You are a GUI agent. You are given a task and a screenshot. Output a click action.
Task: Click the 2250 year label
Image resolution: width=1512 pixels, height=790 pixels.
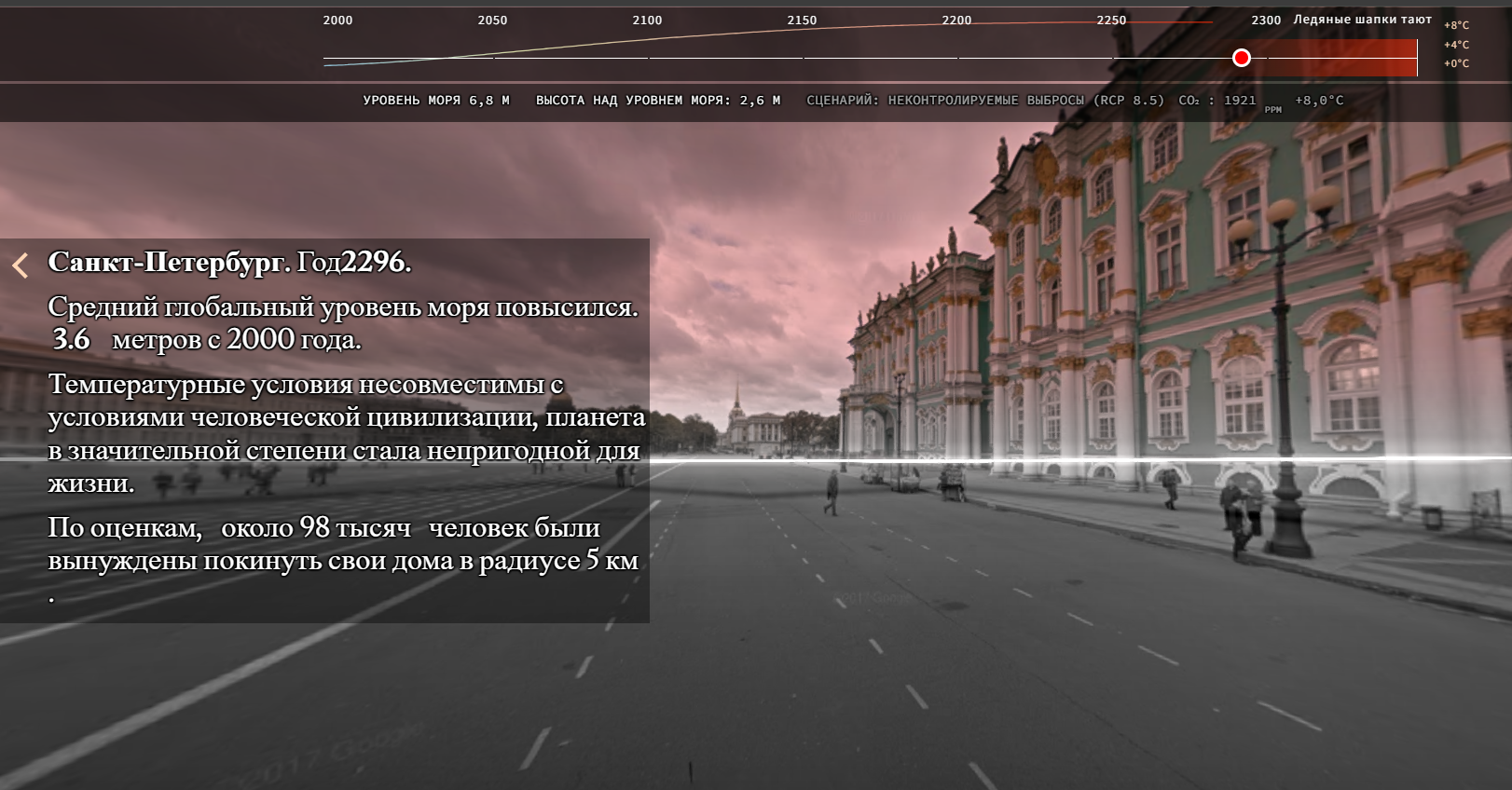coord(1111,20)
